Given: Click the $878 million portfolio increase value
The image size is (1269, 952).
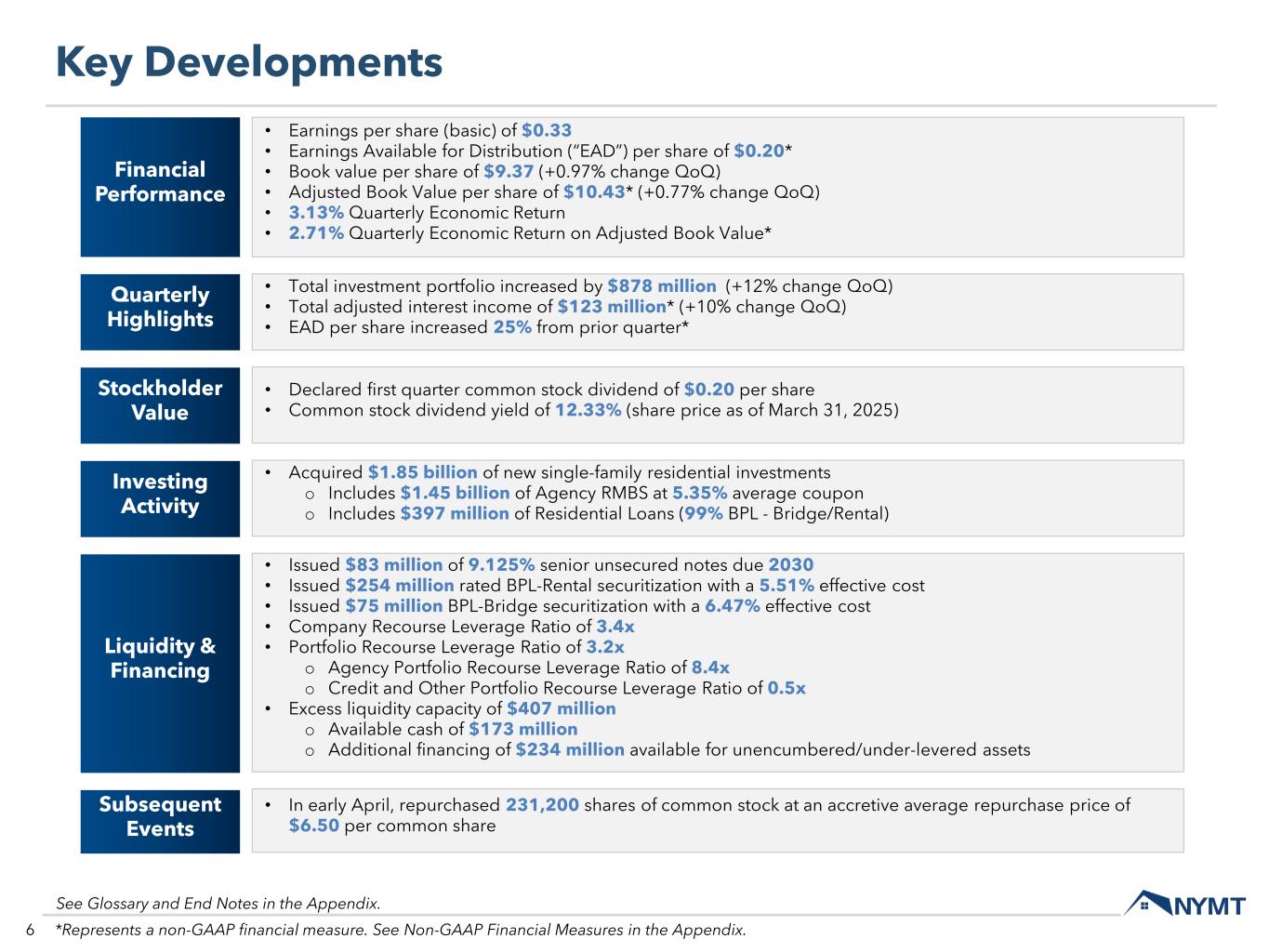Looking at the screenshot, I should pyautogui.click(x=661, y=286).
